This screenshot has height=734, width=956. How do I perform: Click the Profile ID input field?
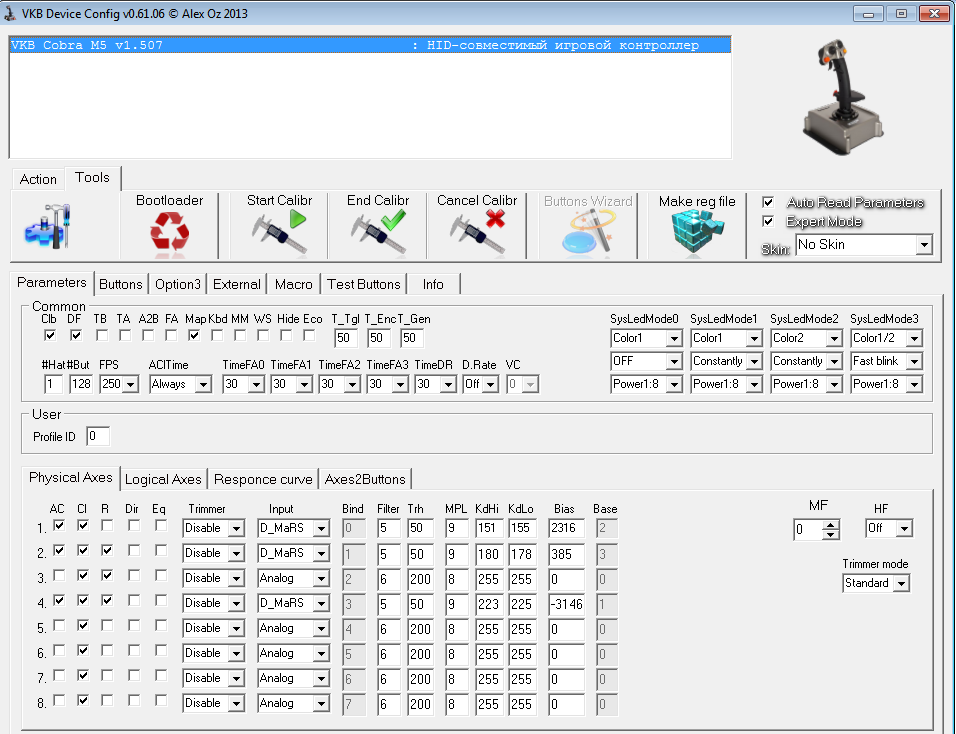(97, 436)
